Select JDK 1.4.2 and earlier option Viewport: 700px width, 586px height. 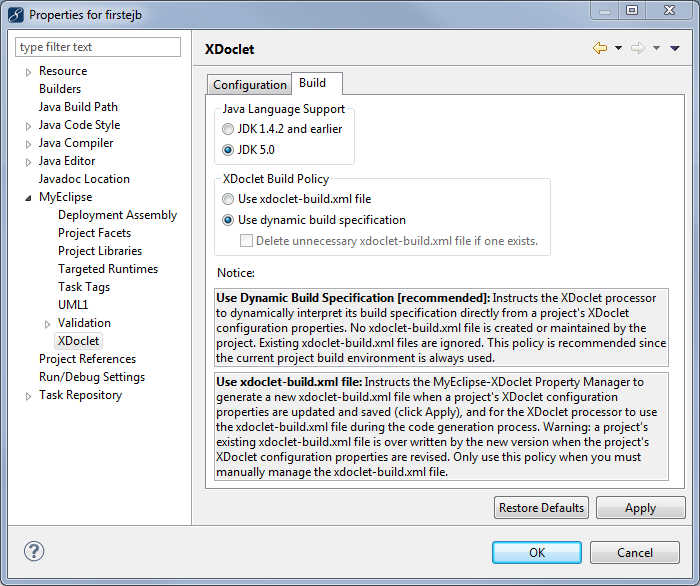click(229, 129)
